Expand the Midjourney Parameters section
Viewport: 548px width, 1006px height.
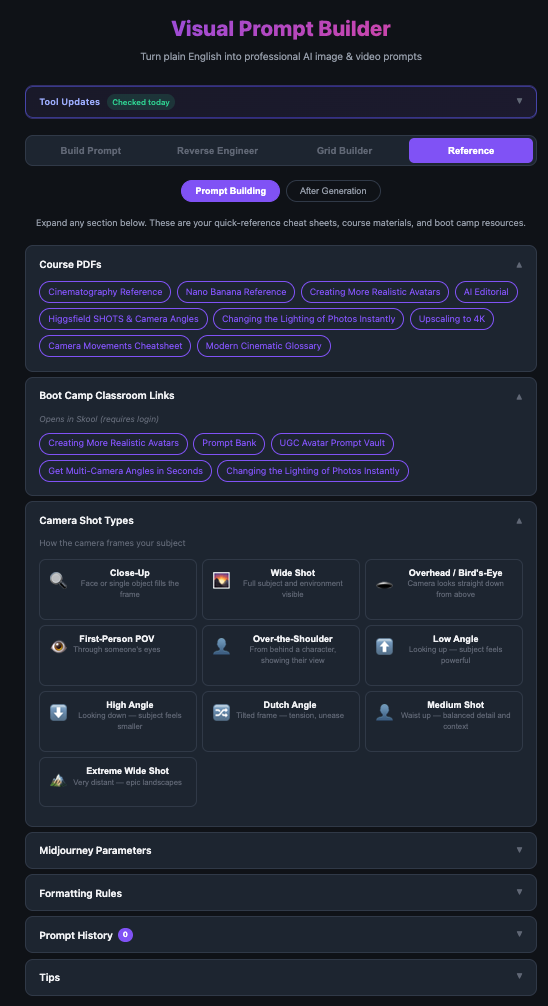click(281, 850)
